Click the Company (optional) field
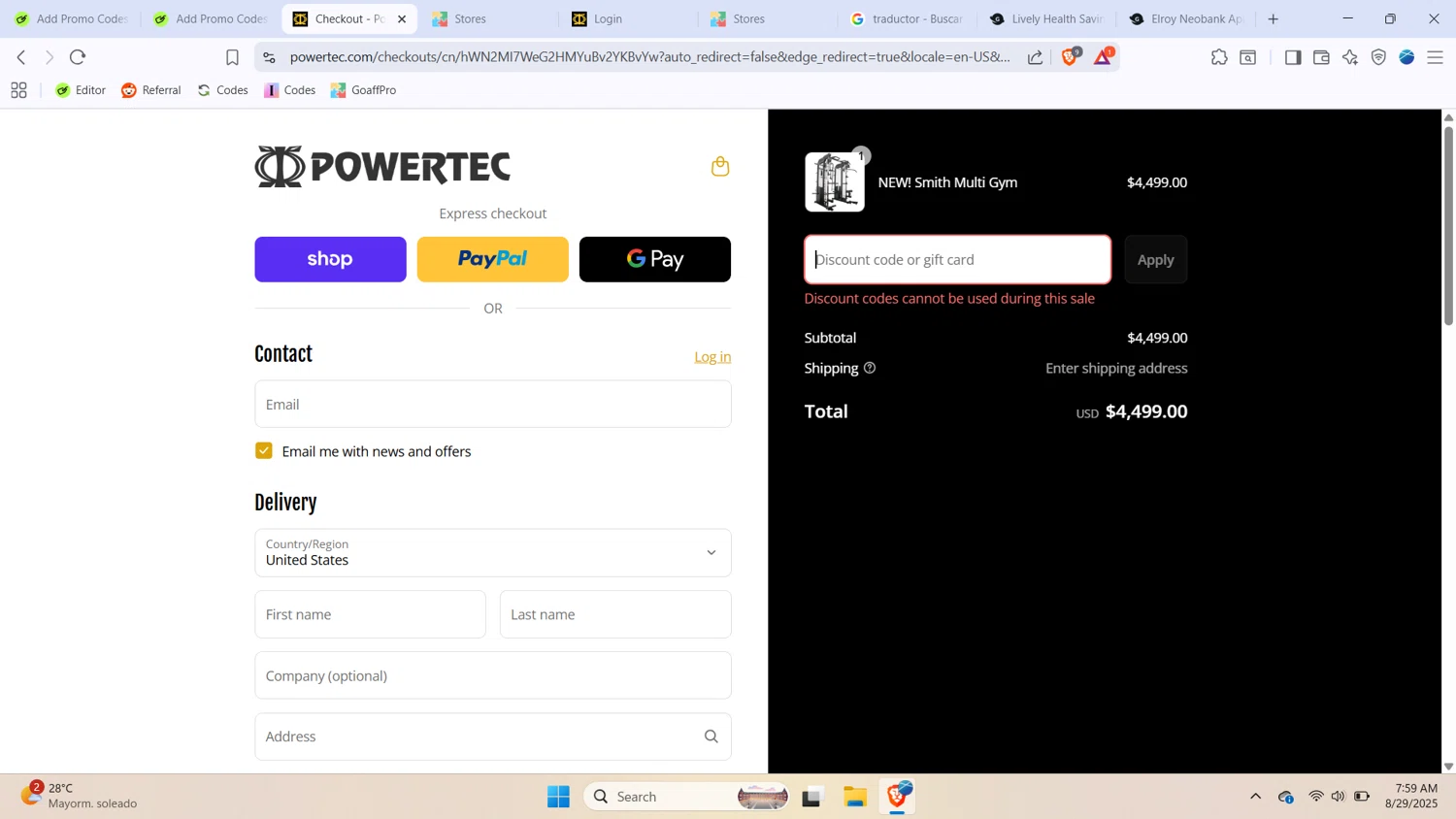1456x819 pixels. pyautogui.click(x=492, y=675)
